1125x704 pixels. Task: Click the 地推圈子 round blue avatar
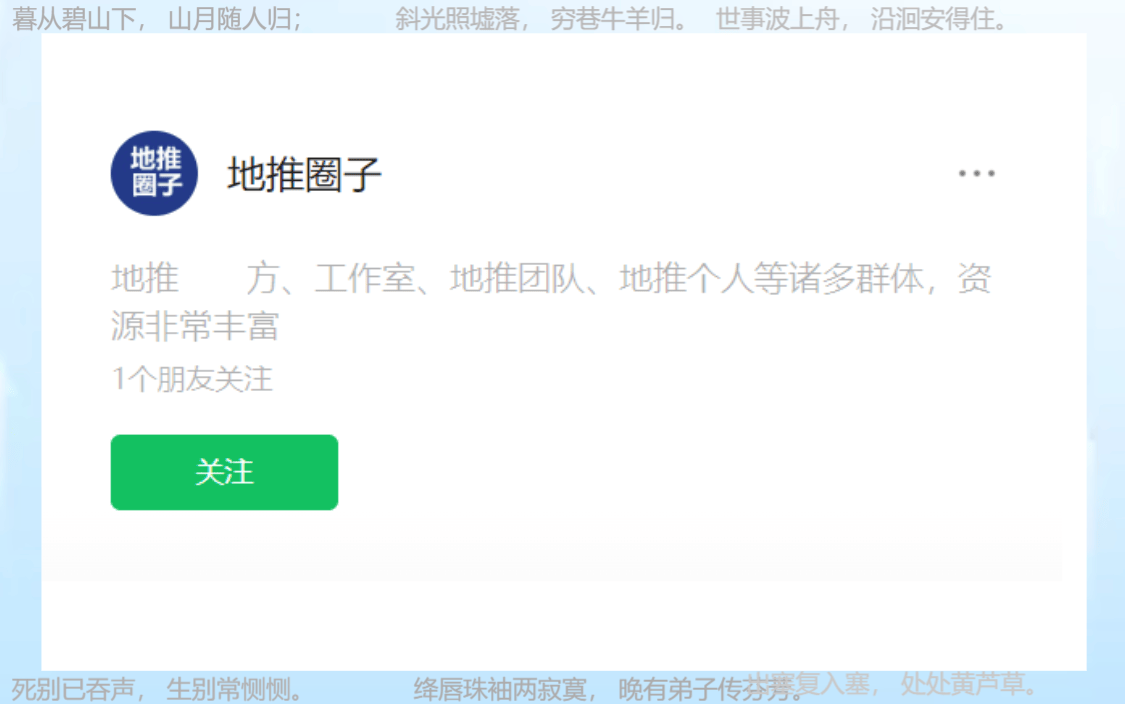click(x=154, y=173)
